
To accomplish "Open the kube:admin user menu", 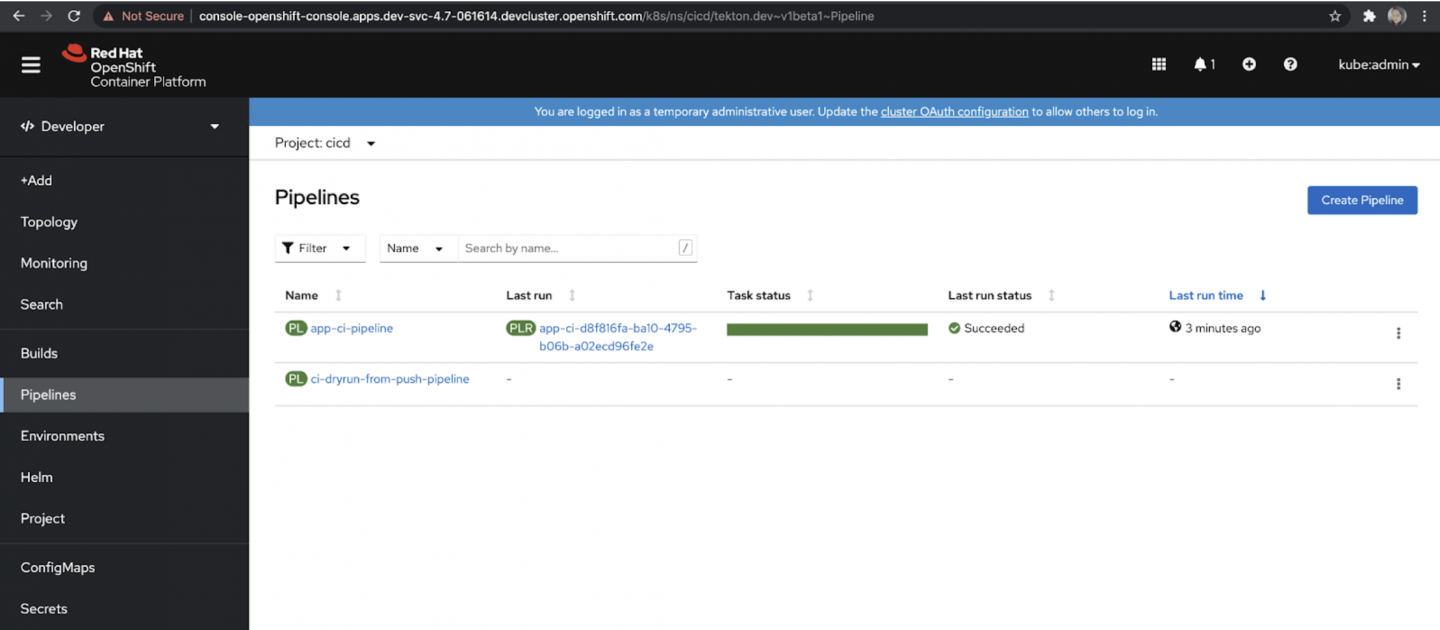I will point(1379,65).
